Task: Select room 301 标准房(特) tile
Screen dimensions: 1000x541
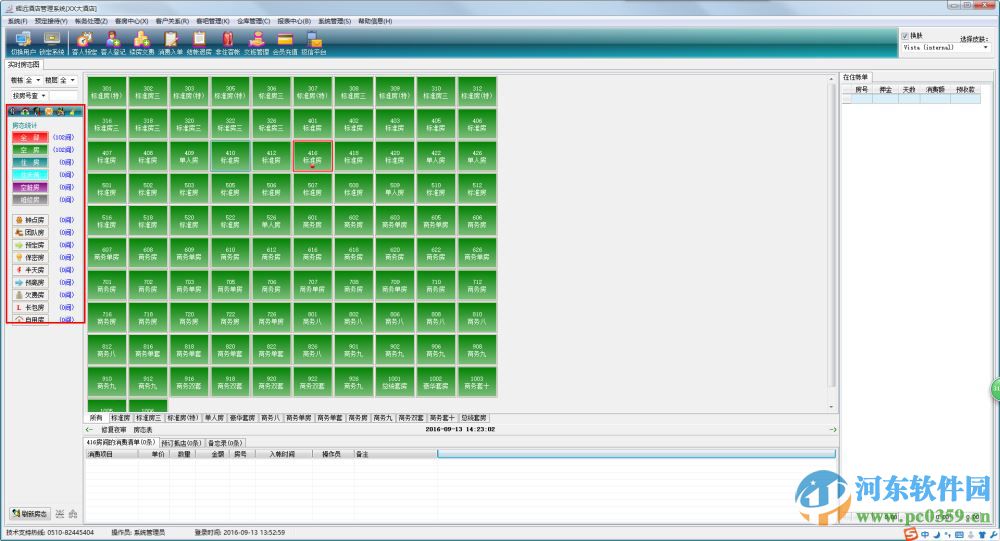Action: pos(107,92)
